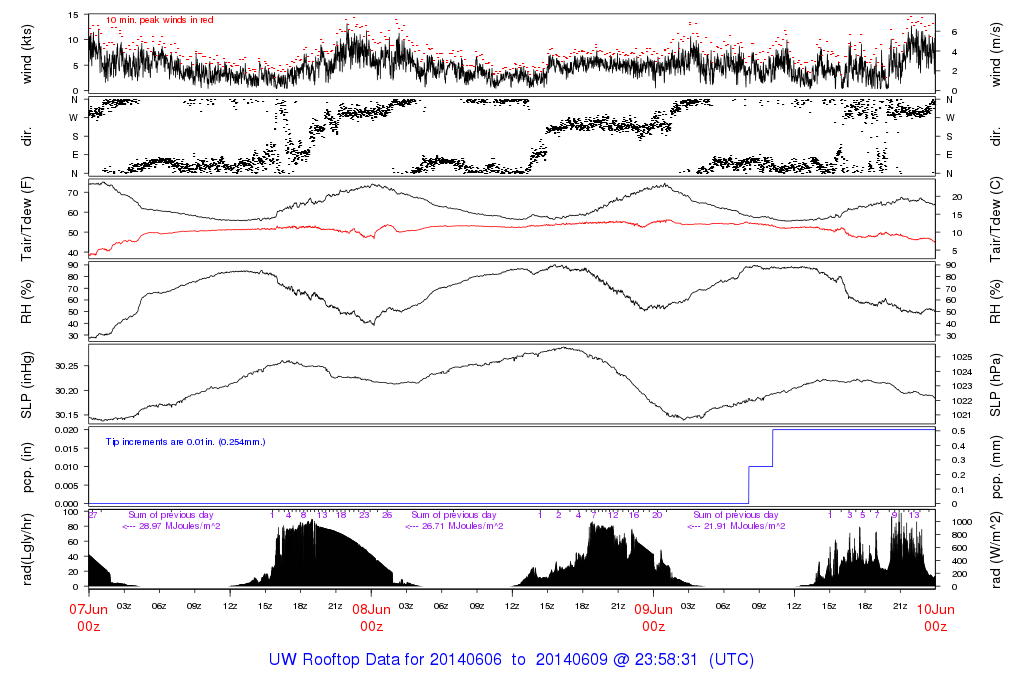Select the 'wind (kts)' left axis label

(28, 52)
